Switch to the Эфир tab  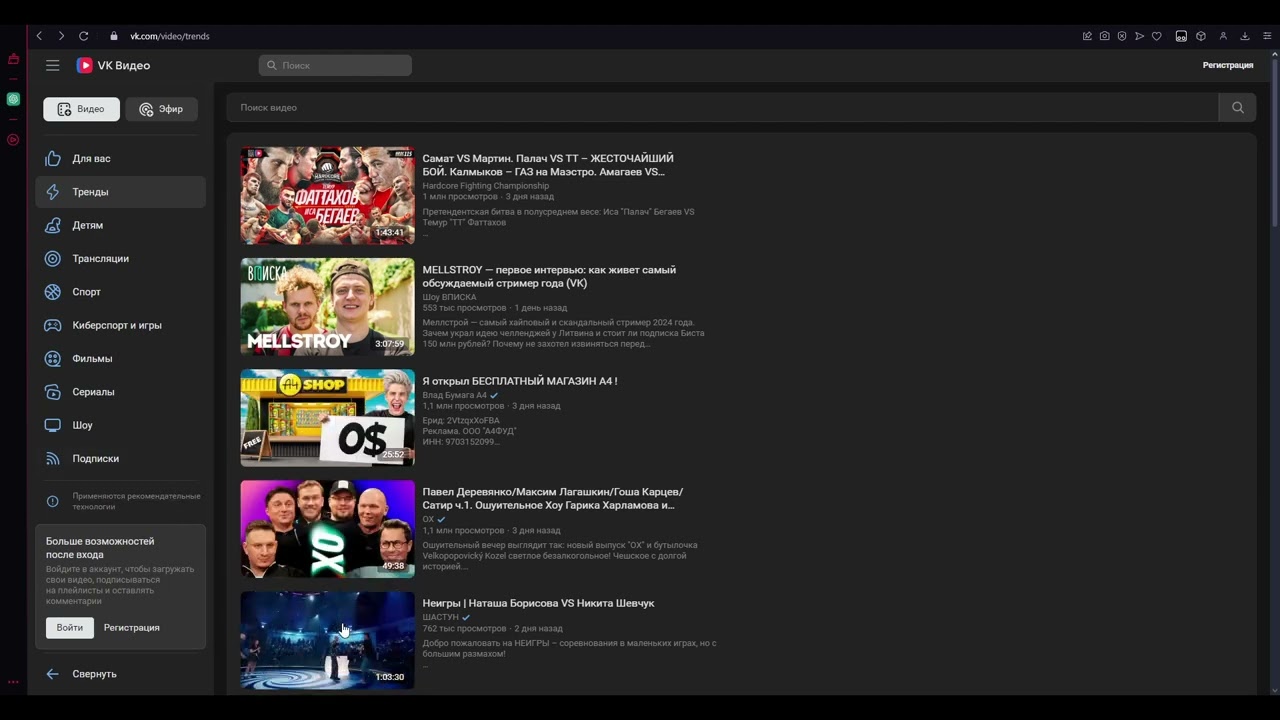[161, 109]
